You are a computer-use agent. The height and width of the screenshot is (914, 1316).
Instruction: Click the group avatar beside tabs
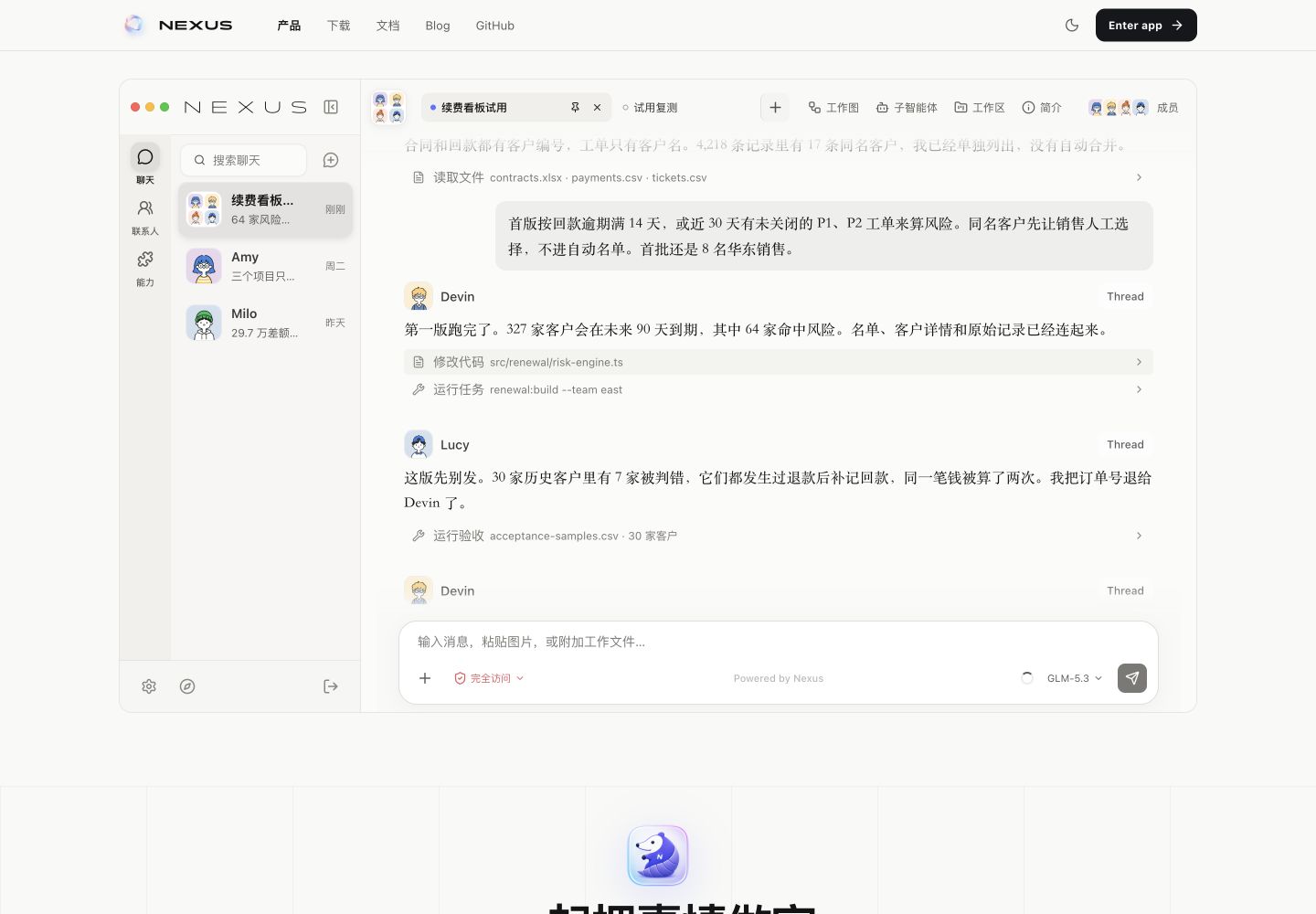click(388, 107)
